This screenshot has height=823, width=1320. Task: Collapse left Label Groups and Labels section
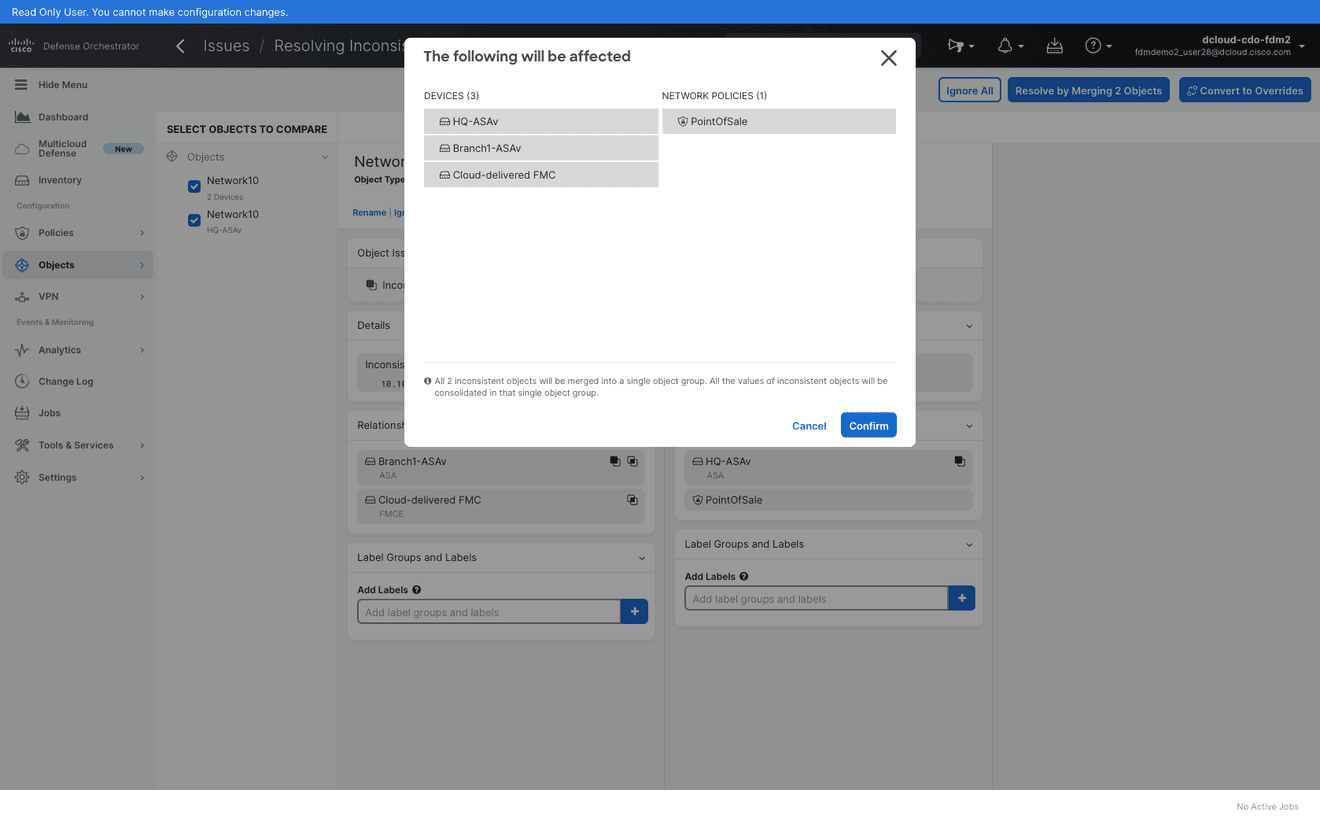pos(642,558)
